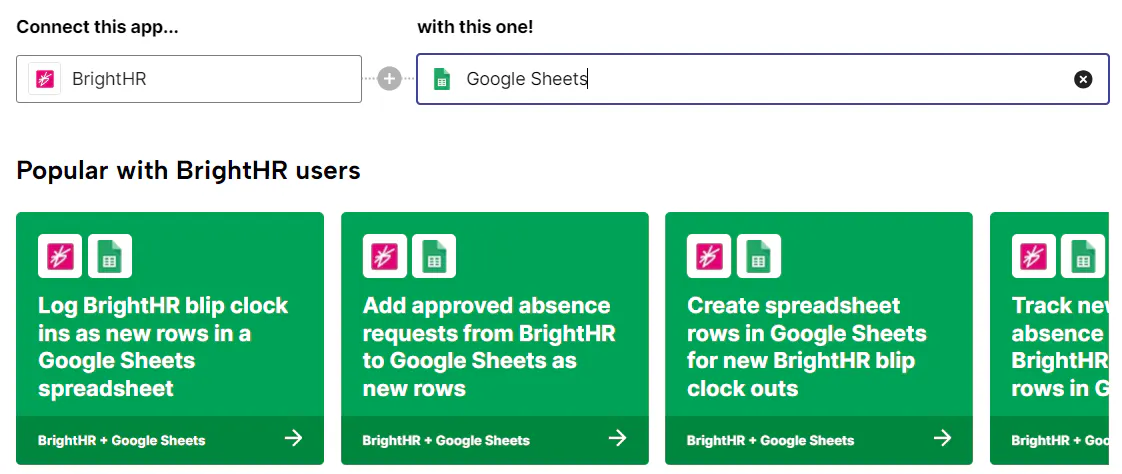Click BrightHR icon on blip clock outs card
1122x474 pixels.
(x=709, y=256)
